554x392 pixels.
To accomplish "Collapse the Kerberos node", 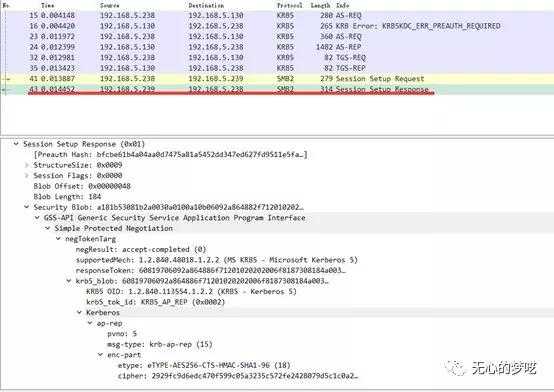I will click(79, 312).
